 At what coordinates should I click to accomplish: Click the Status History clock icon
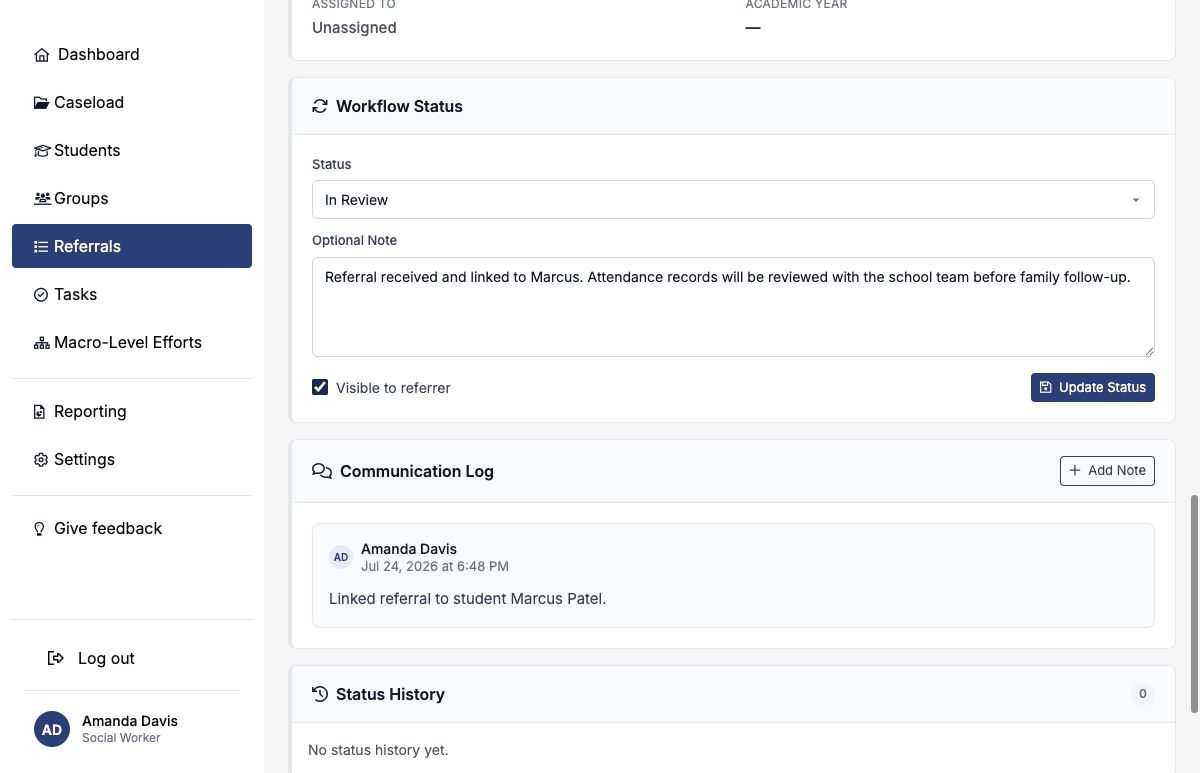click(x=320, y=694)
